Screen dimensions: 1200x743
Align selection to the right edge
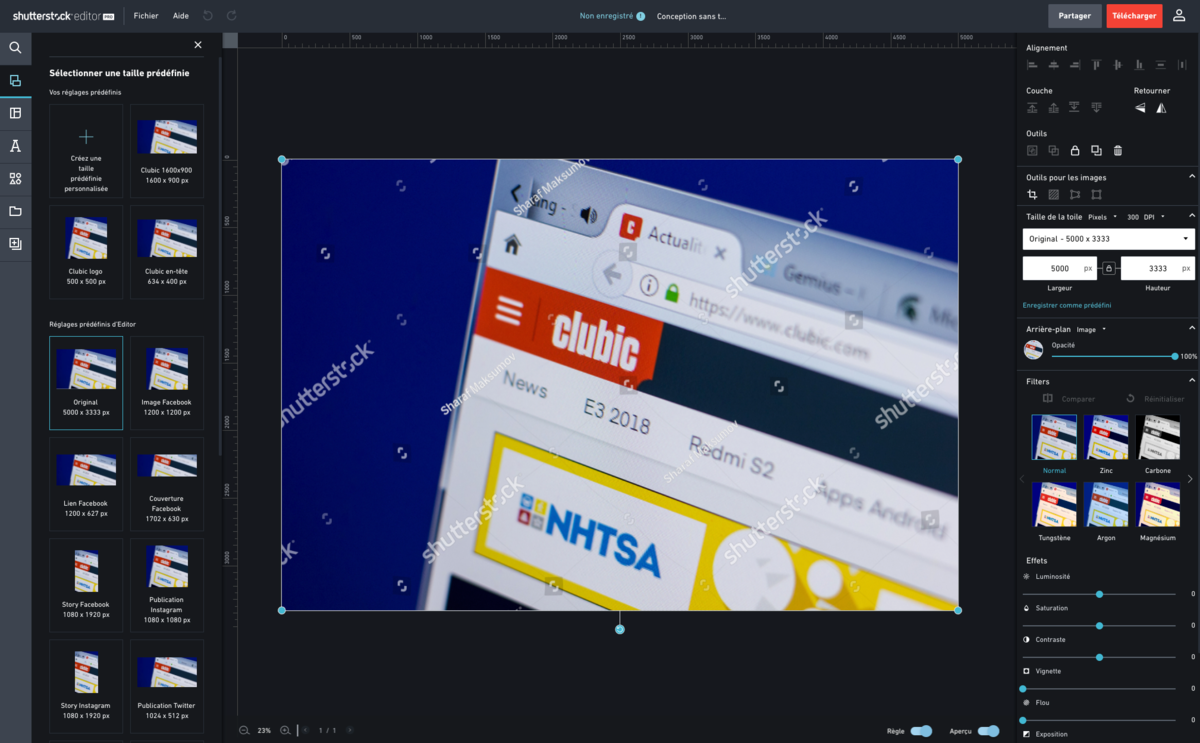click(1075, 65)
